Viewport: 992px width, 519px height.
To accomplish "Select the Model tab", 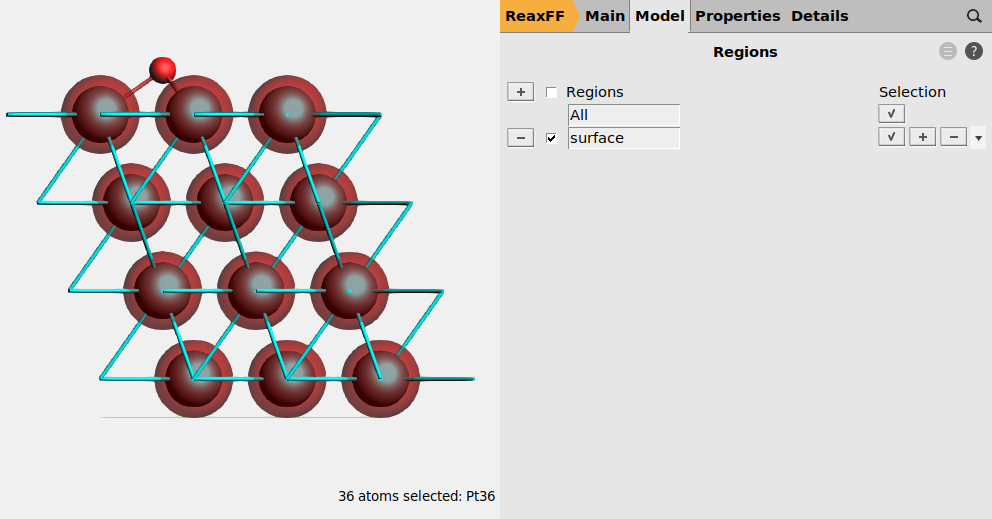I will pos(660,16).
